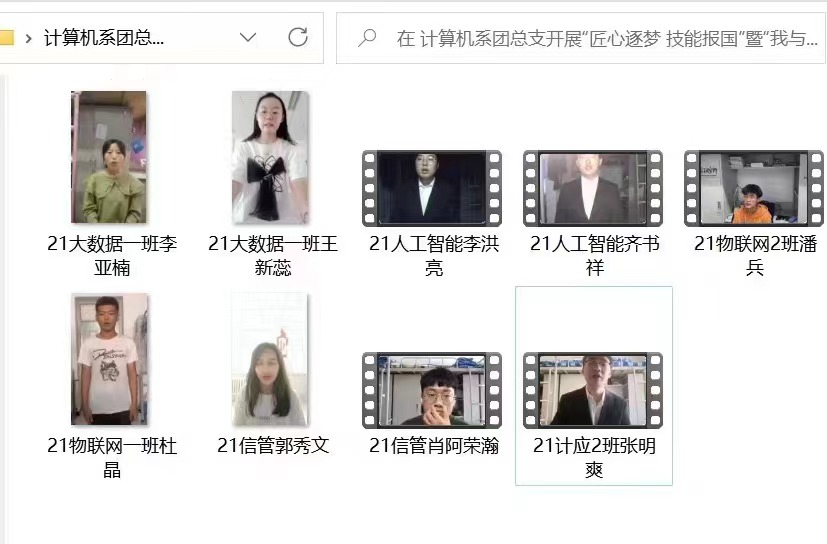The width and height of the screenshot is (827, 544).
Task: Click inside the search field for this folder
Action: pyautogui.click(x=600, y=38)
